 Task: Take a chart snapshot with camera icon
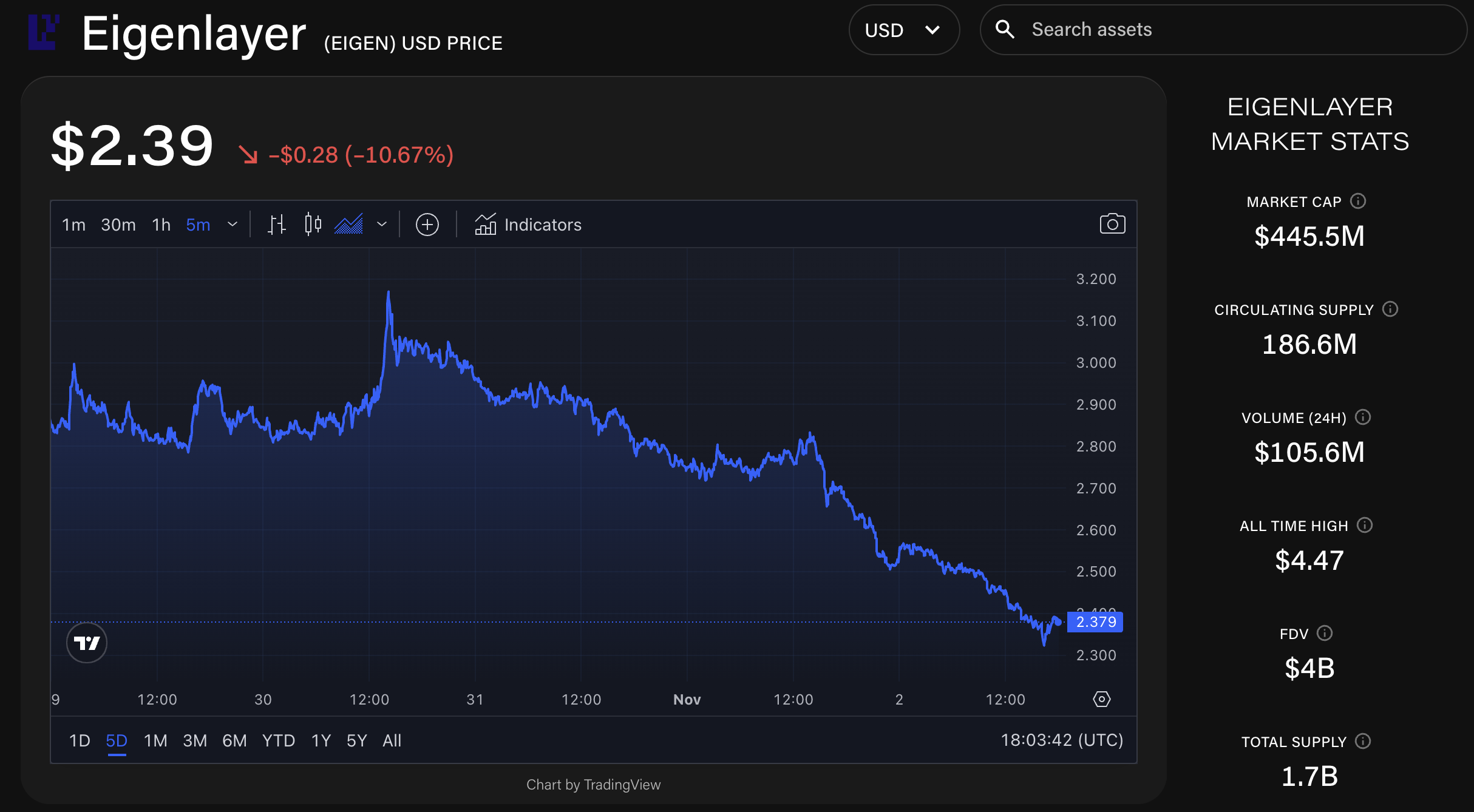pyautogui.click(x=1112, y=224)
